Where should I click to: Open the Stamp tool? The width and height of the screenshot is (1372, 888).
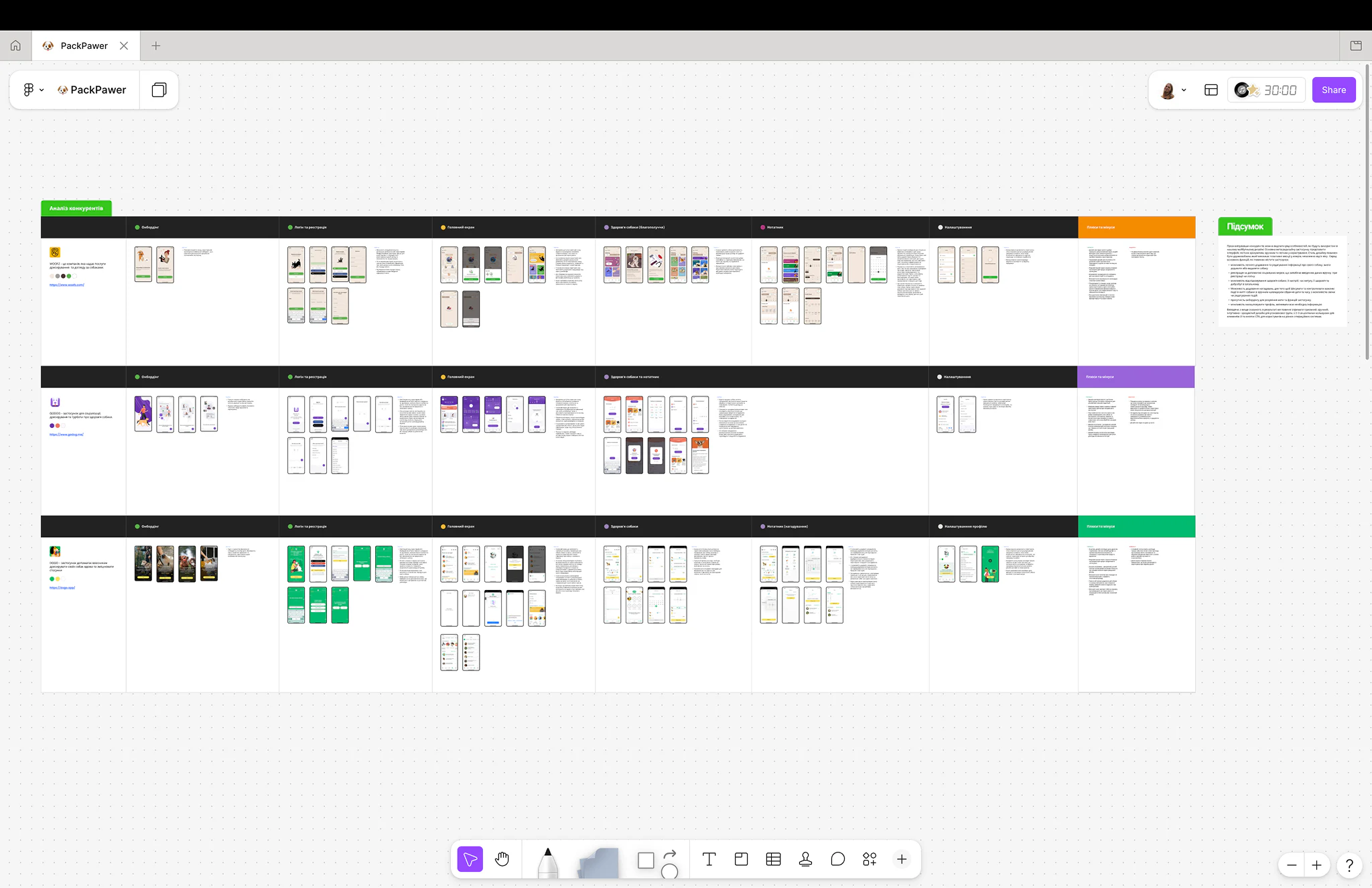[805, 859]
